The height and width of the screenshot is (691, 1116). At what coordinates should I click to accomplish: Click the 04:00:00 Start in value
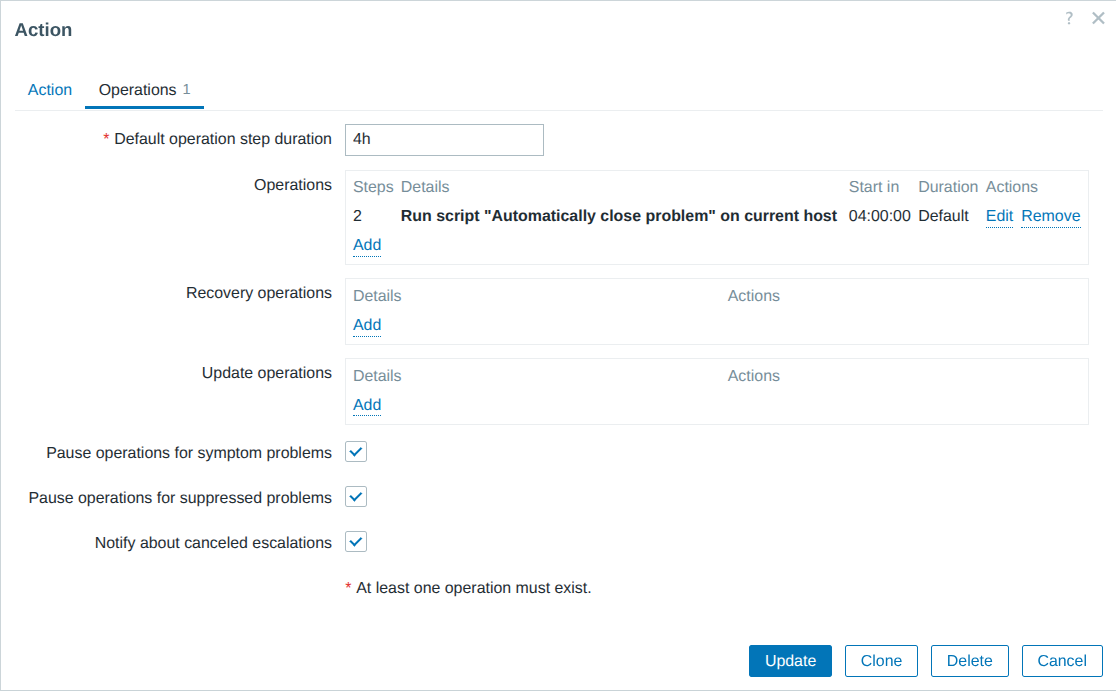pos(879,216)
